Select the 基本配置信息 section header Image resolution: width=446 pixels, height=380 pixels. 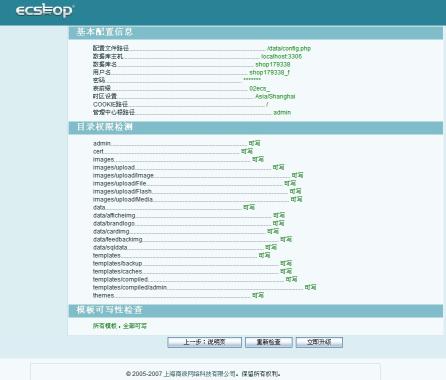pyautogui.click(x=105, y=32)
